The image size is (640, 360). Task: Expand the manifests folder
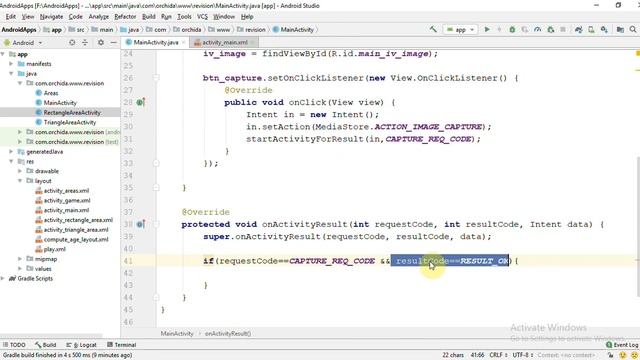point(11,64)
